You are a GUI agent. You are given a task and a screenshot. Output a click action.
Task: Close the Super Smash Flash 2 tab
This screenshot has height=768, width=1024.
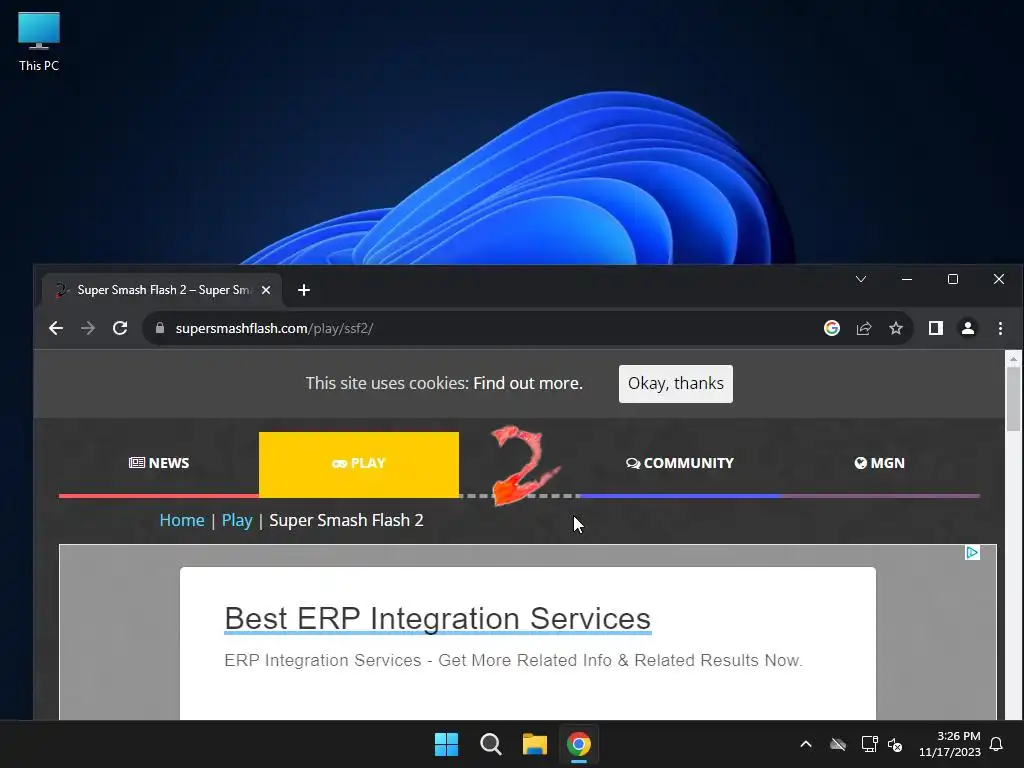coord(266,290)
